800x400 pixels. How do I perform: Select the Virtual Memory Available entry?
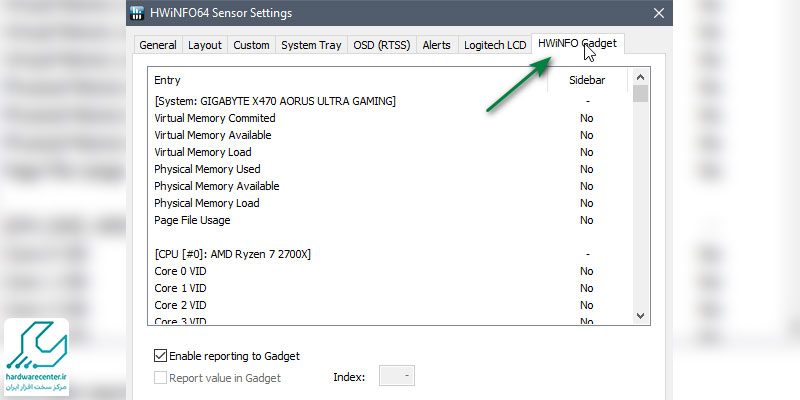coord(390,135)
